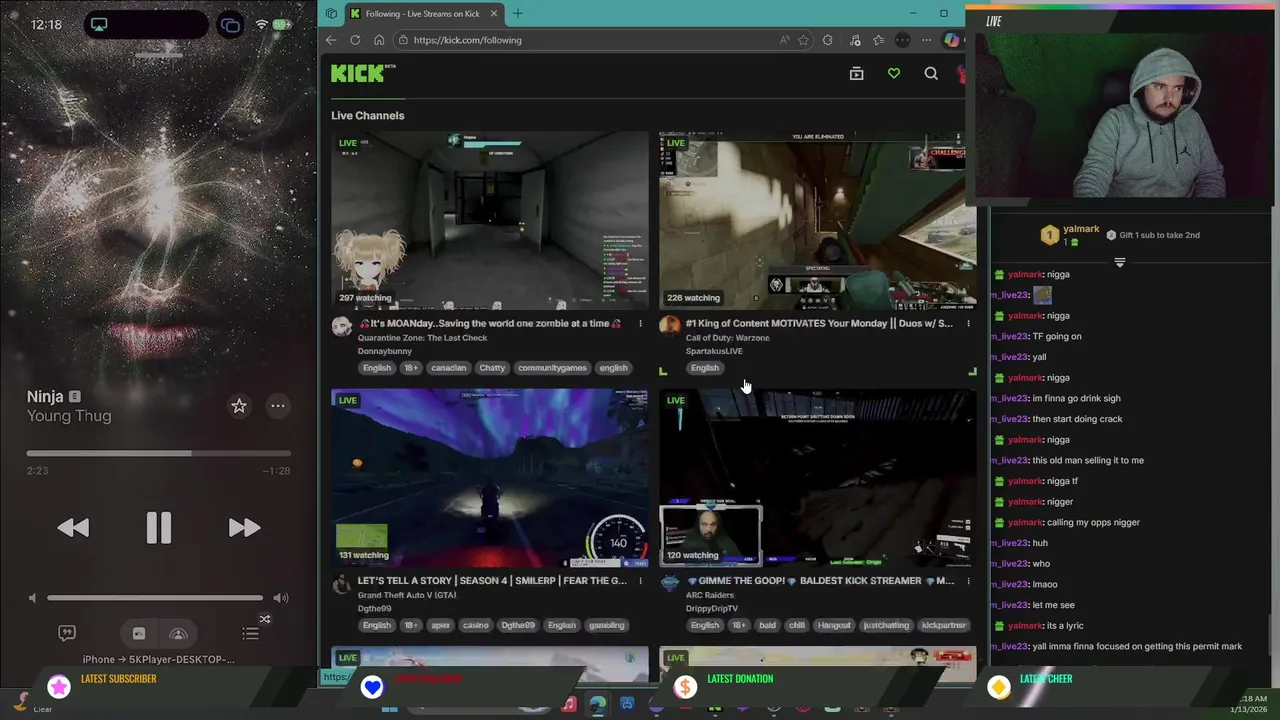Select the canadian tag
Screen dimensions: 1280x720
448,368
